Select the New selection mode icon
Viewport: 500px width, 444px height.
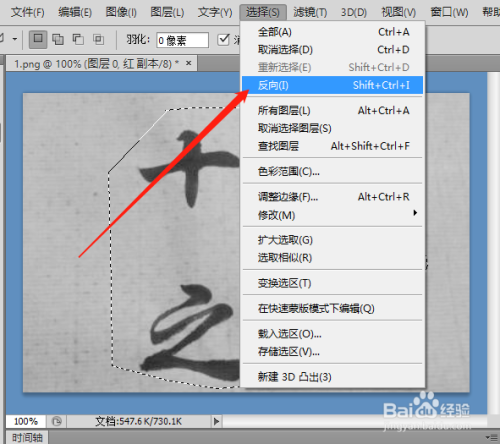pyautogui.click(x=38, y=40)
